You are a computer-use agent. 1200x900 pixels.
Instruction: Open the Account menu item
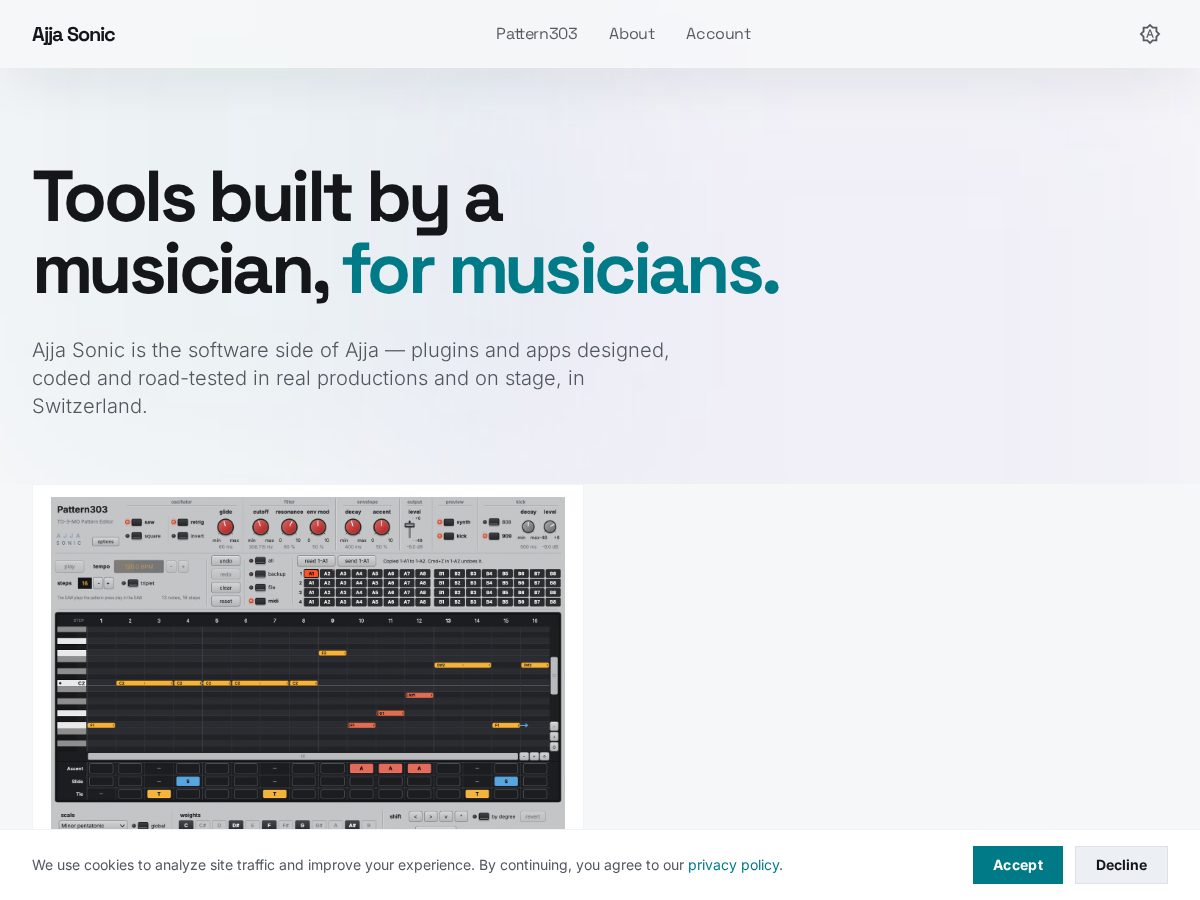[x=718, y=34]
